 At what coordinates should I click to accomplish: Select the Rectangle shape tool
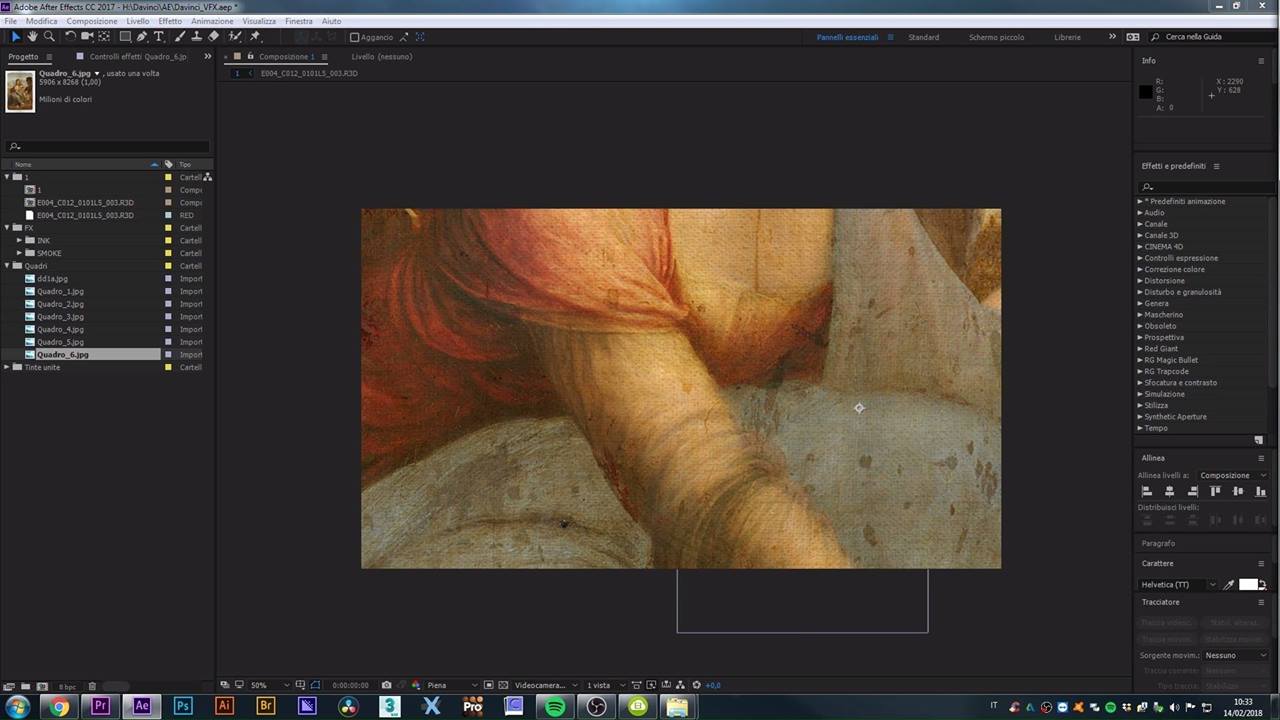click(x=125, y=37)
